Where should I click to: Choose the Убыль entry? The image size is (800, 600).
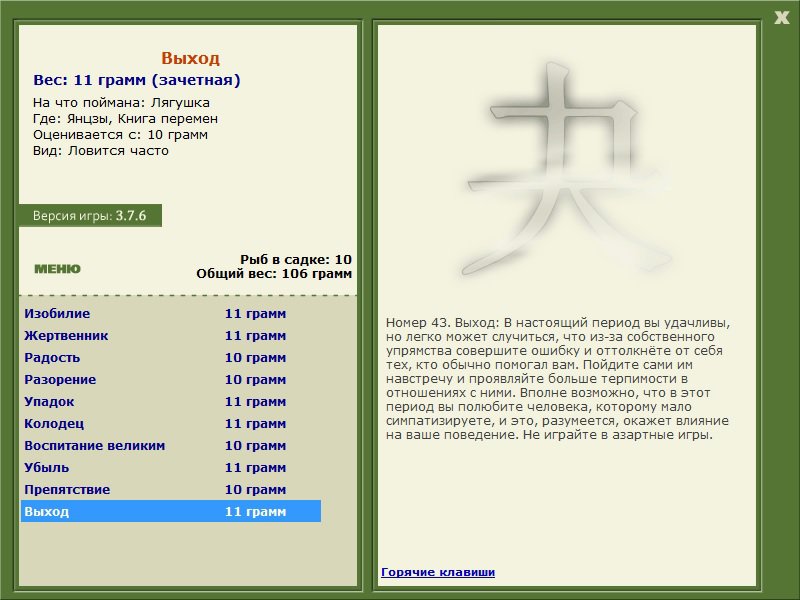(x=171, y=467)
